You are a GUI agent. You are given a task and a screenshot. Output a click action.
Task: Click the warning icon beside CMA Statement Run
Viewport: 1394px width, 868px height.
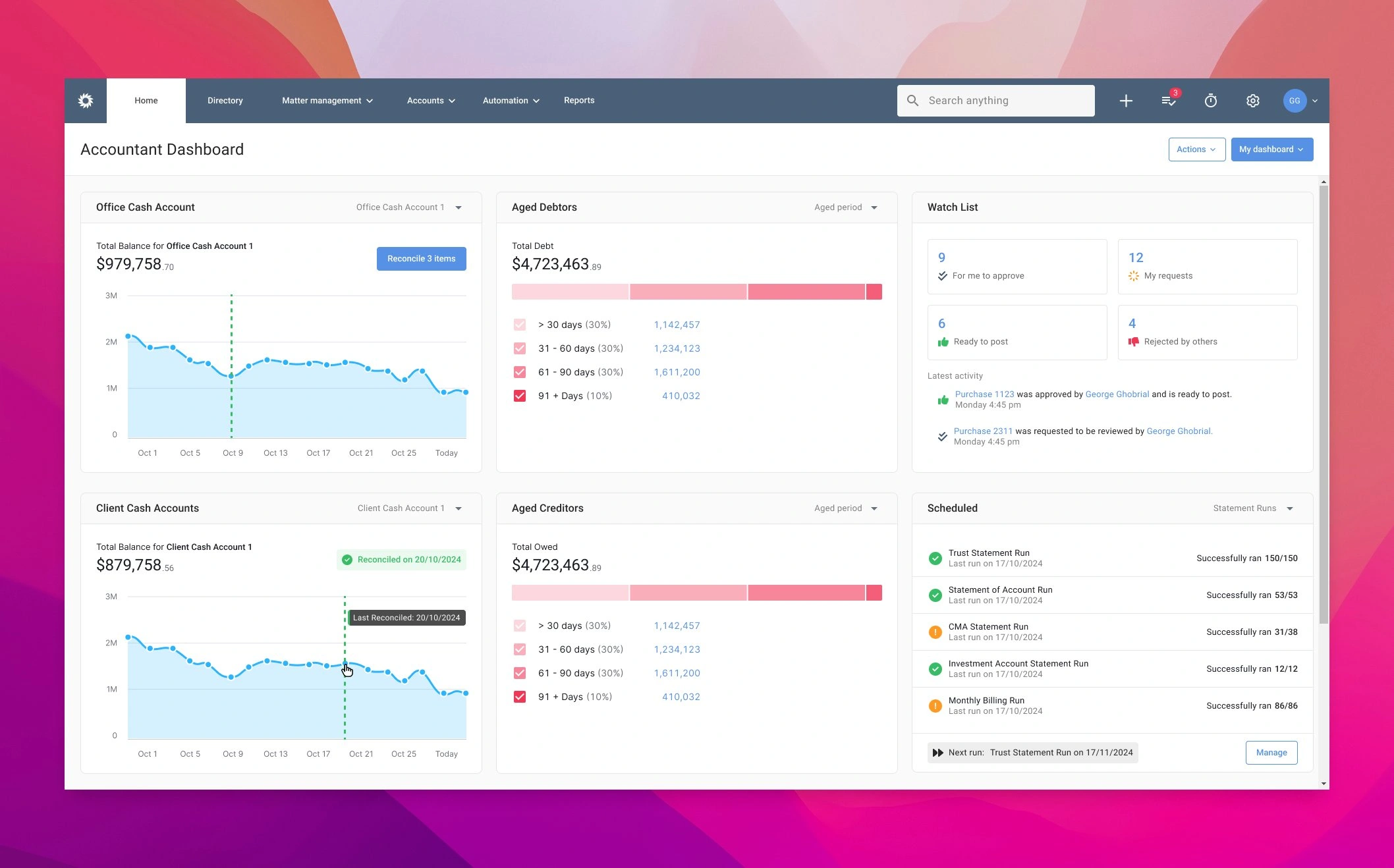[x=935, y=632]
